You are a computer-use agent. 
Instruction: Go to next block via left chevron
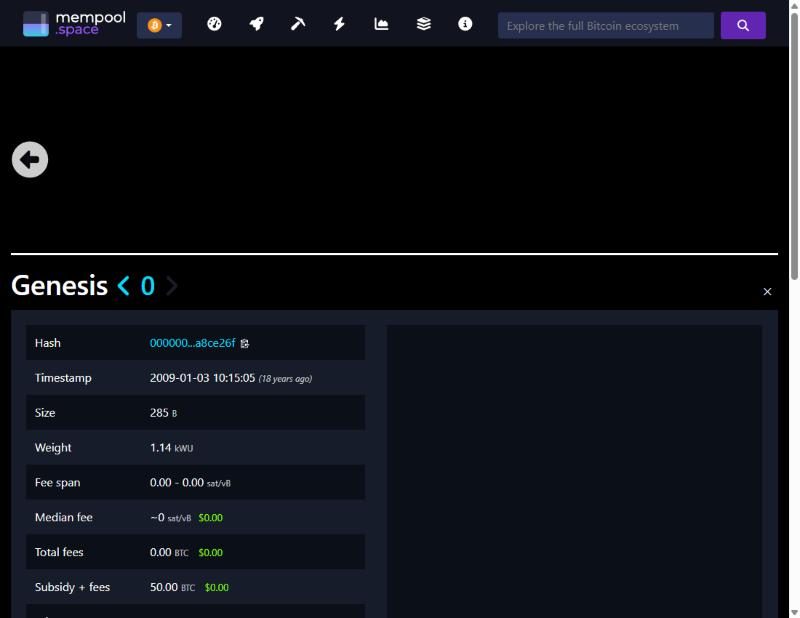click(x=123, y=285)
